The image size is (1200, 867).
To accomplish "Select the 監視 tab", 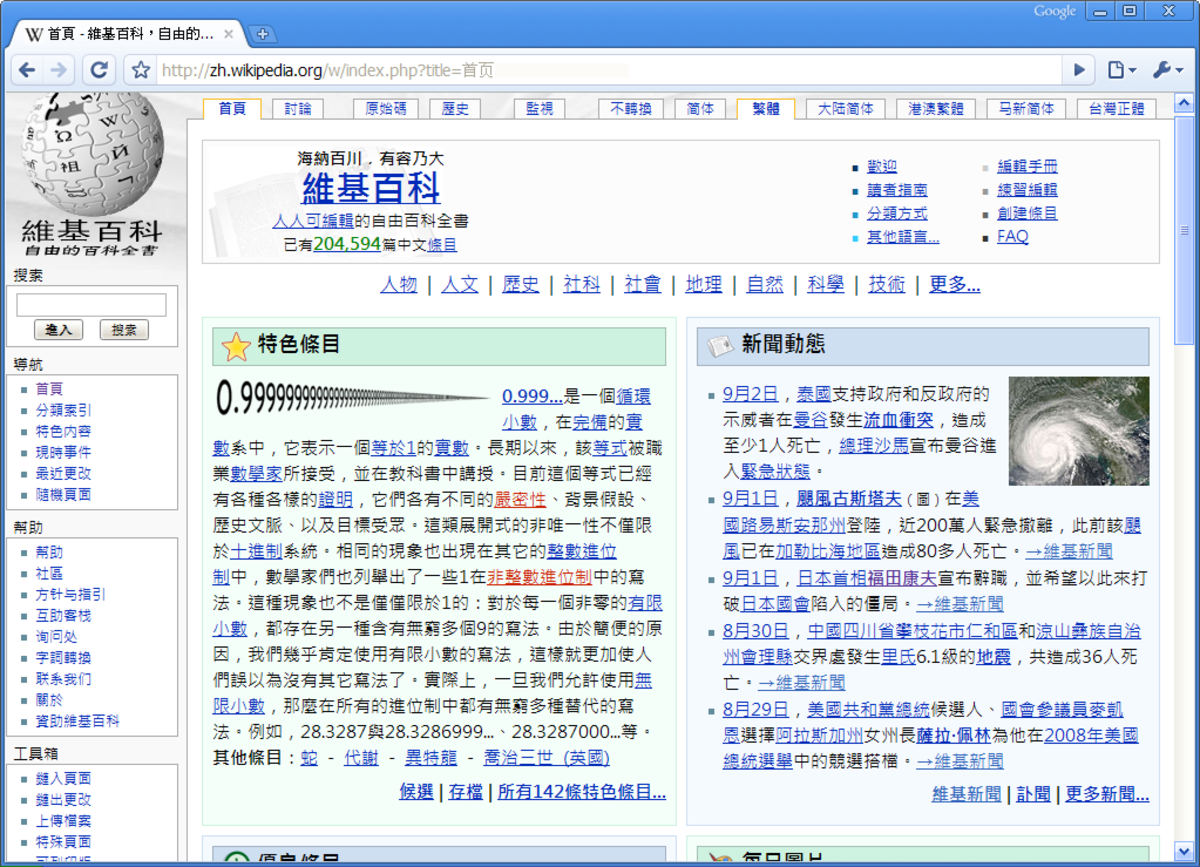I will [x=540, y=109].
